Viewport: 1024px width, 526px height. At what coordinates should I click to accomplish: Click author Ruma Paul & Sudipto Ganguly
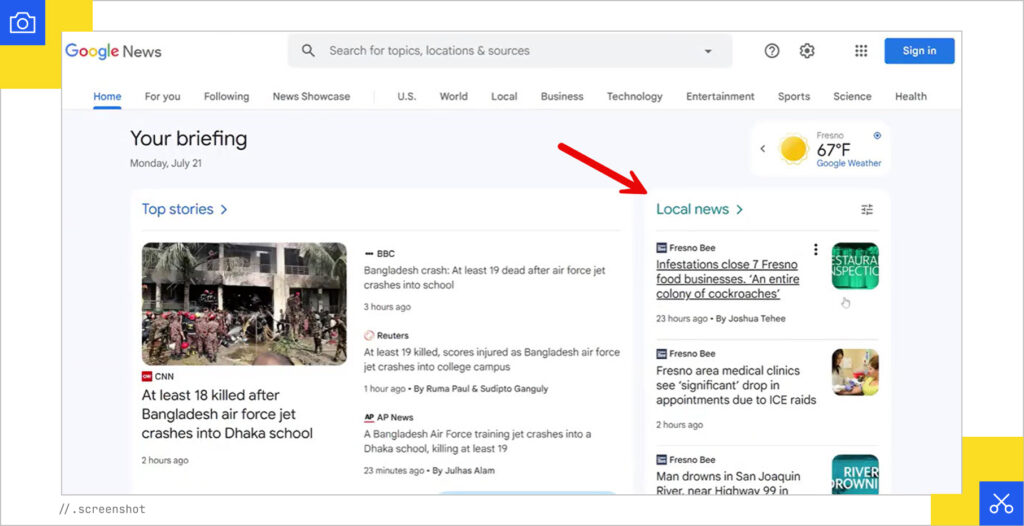(x=487, y=389)
